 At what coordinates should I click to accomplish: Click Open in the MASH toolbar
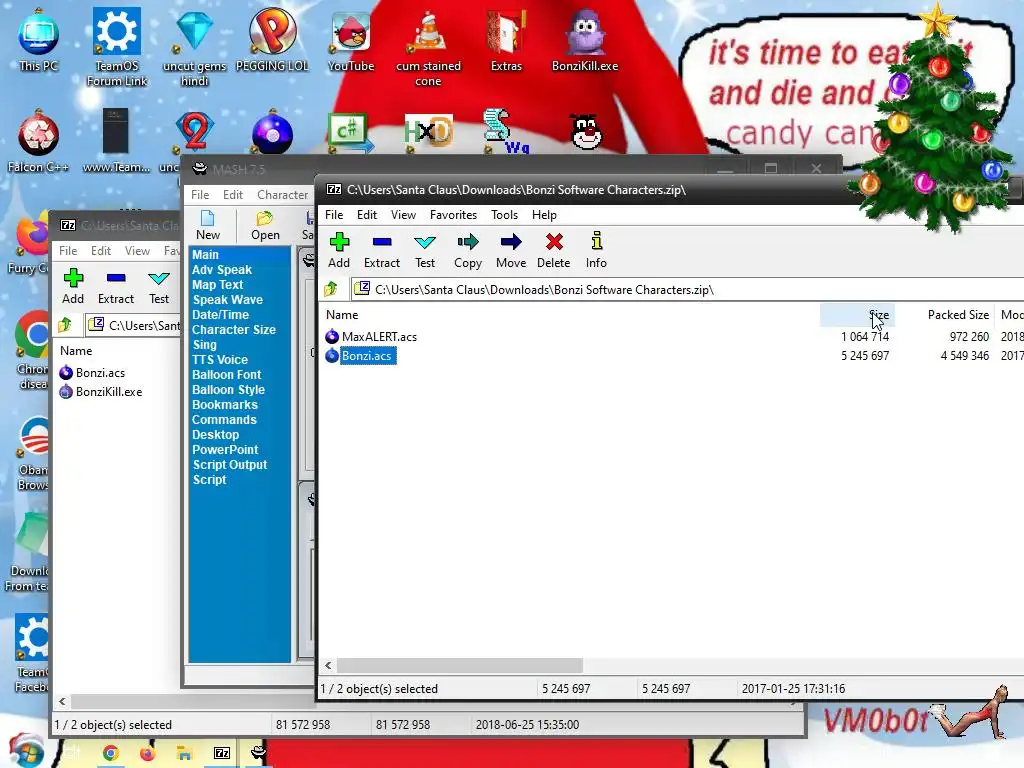click(265, 226)
